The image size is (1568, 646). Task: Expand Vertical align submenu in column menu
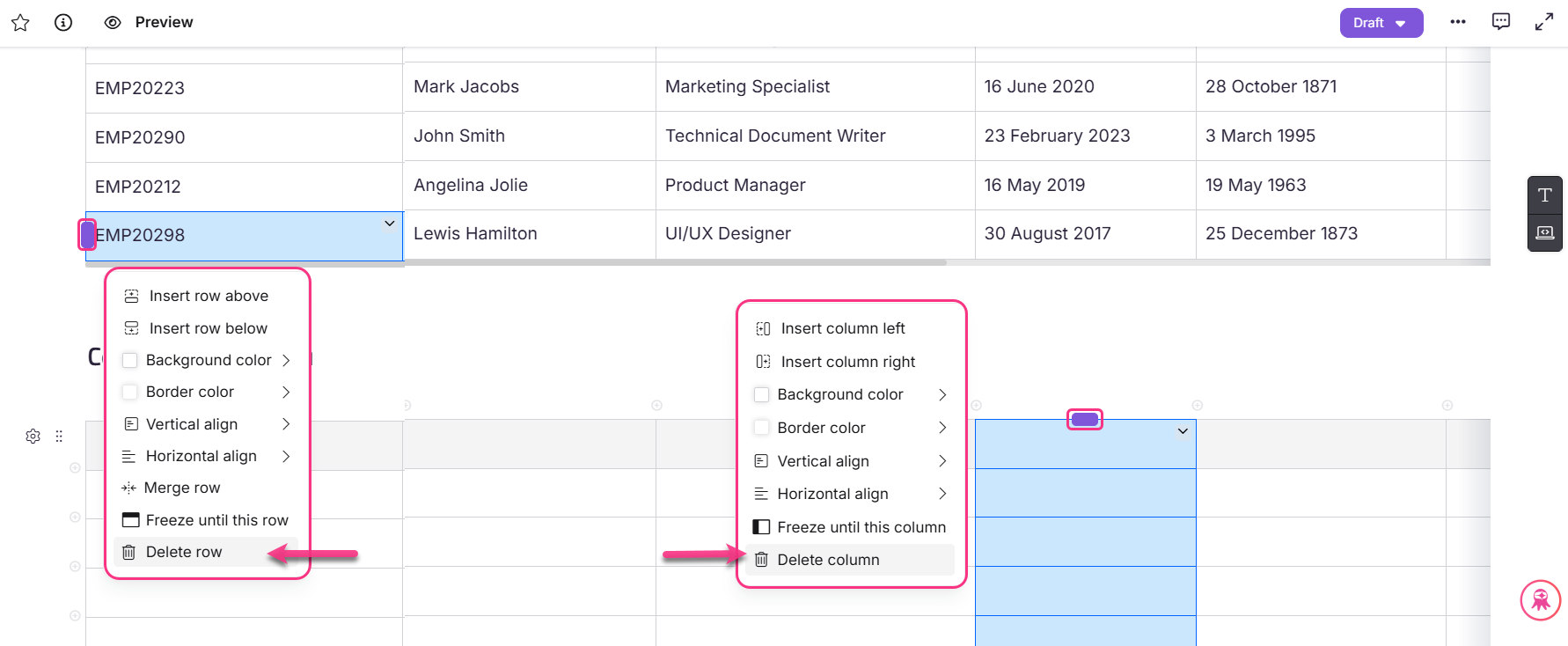click(942, 461)
